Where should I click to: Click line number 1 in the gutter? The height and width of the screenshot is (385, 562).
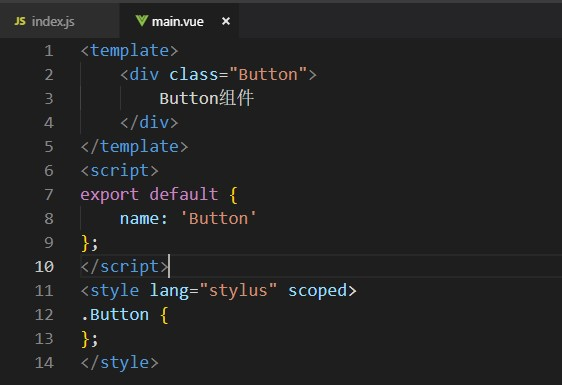49,51
